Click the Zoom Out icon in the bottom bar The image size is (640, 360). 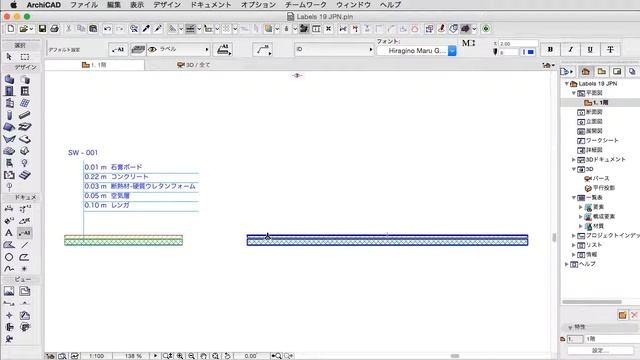tap(191, 356)
